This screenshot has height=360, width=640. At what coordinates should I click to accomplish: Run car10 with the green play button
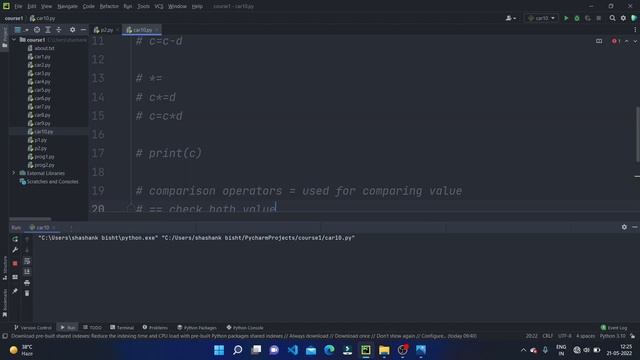coord(566,18)
